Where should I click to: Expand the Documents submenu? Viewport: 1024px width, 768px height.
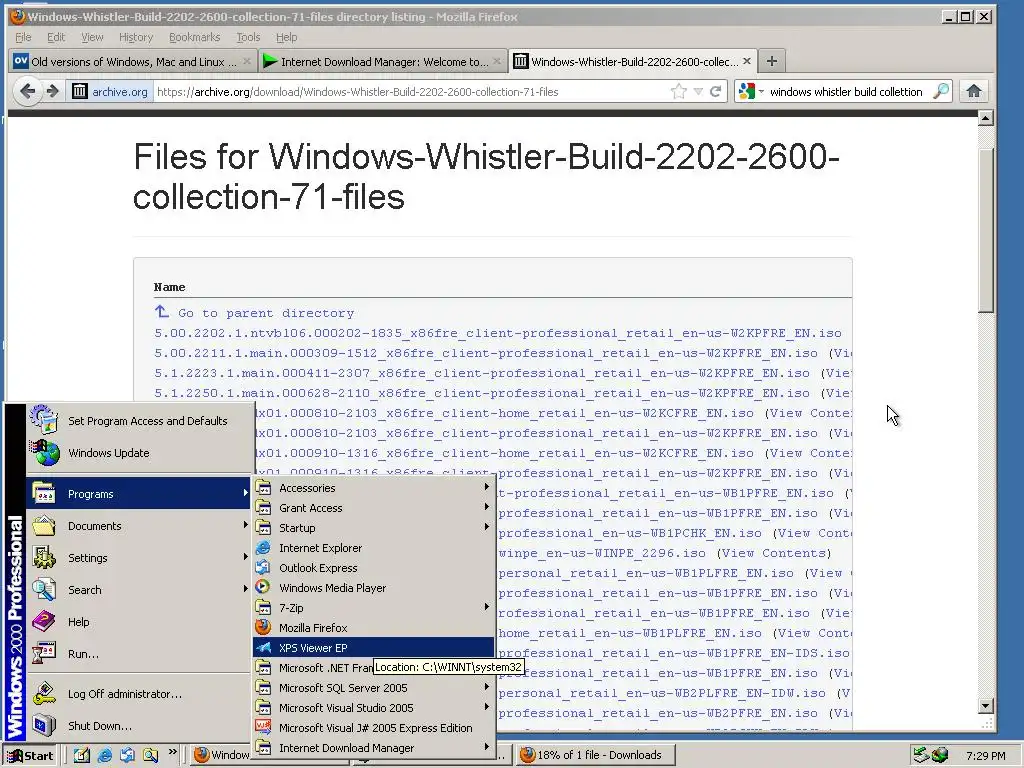(140, 526)
